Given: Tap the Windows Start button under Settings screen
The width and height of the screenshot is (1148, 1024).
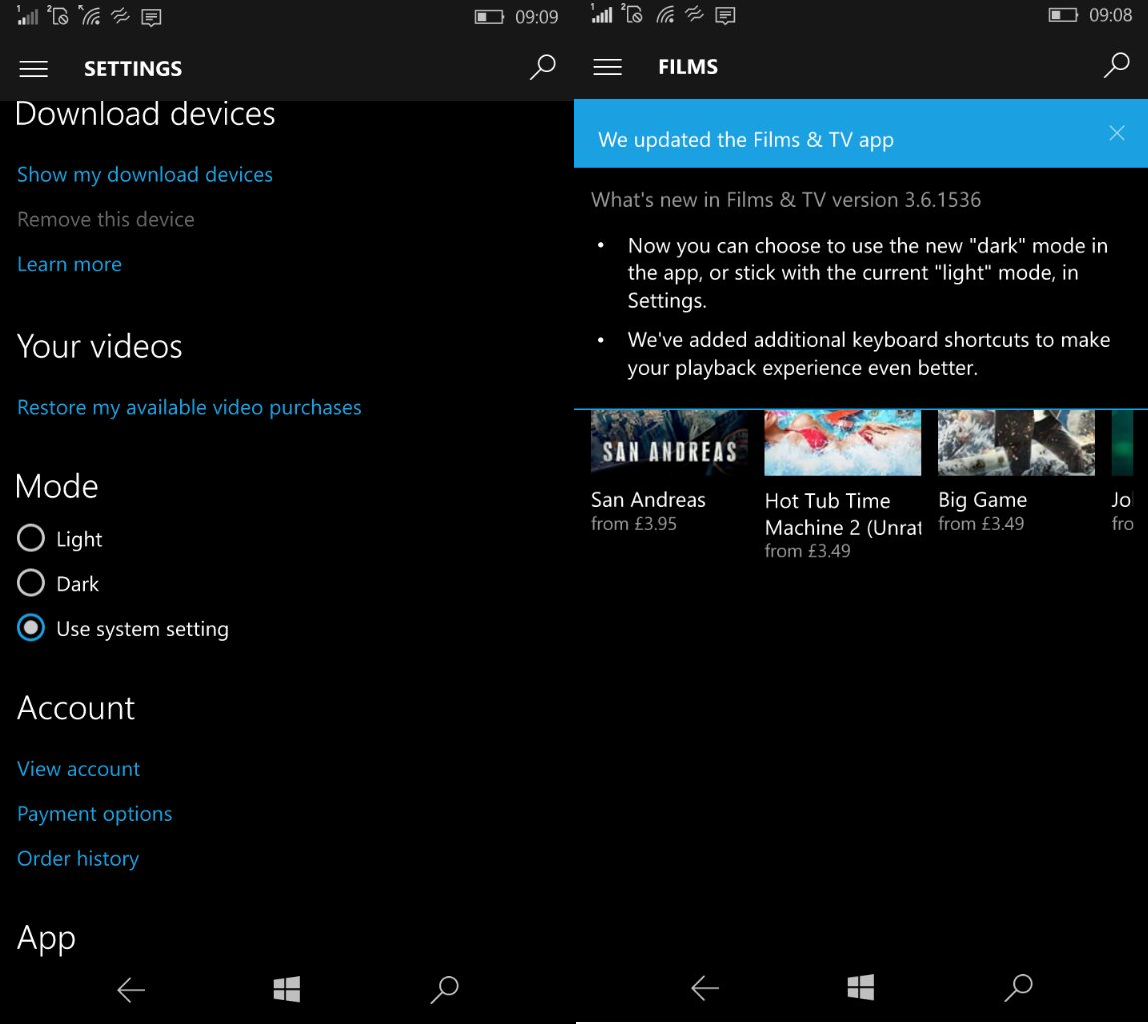Looking at the screenshot, I should point(286,989).
